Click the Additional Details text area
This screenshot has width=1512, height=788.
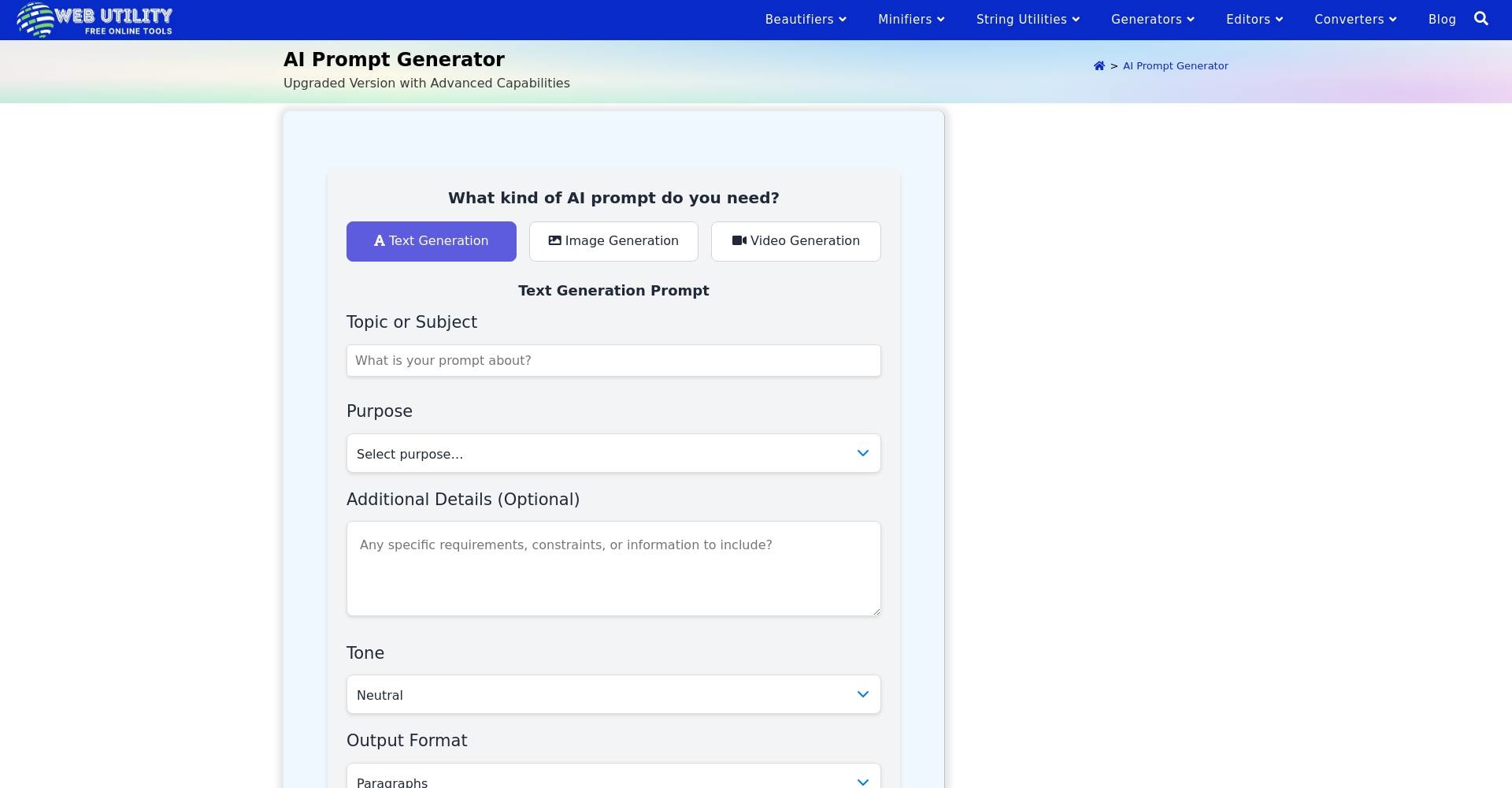tap(613, 568)
